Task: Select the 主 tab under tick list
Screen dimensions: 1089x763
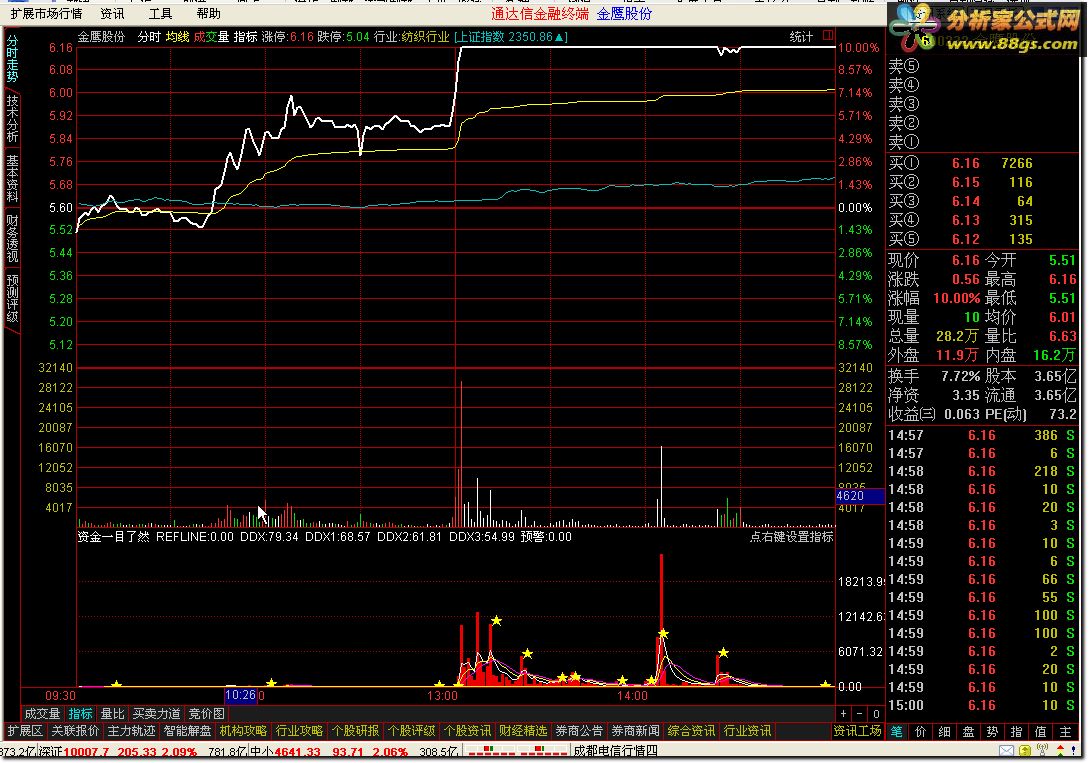Action: click(1065, 731)
